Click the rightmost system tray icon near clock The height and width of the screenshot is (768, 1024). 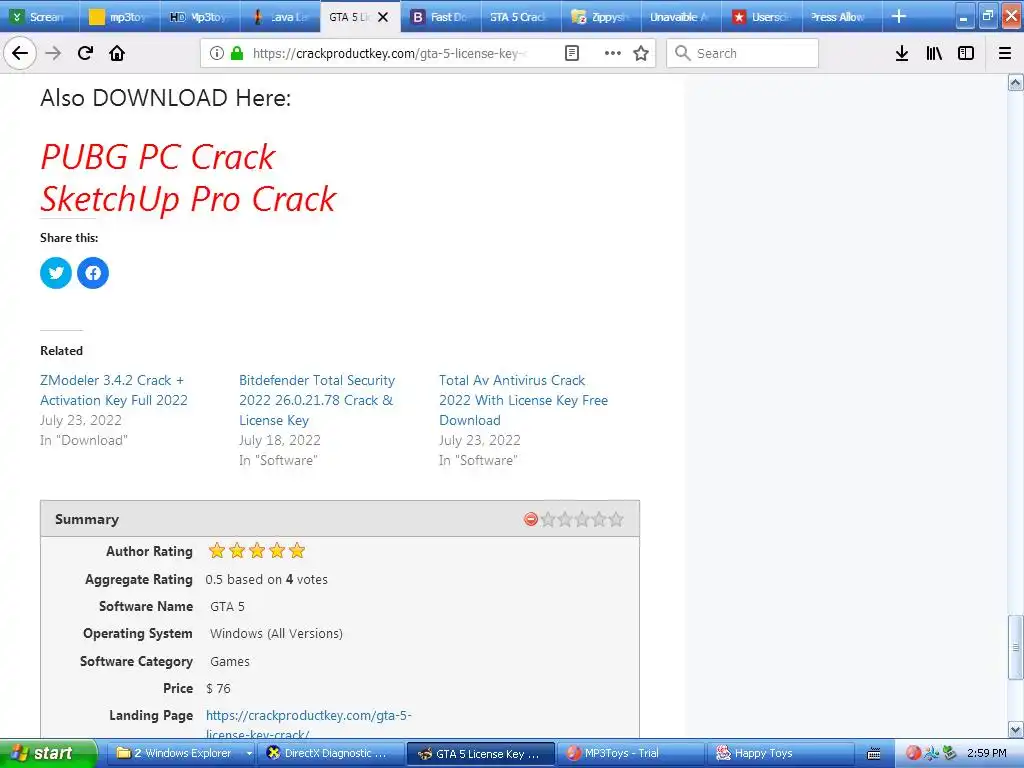pos(949,753)
